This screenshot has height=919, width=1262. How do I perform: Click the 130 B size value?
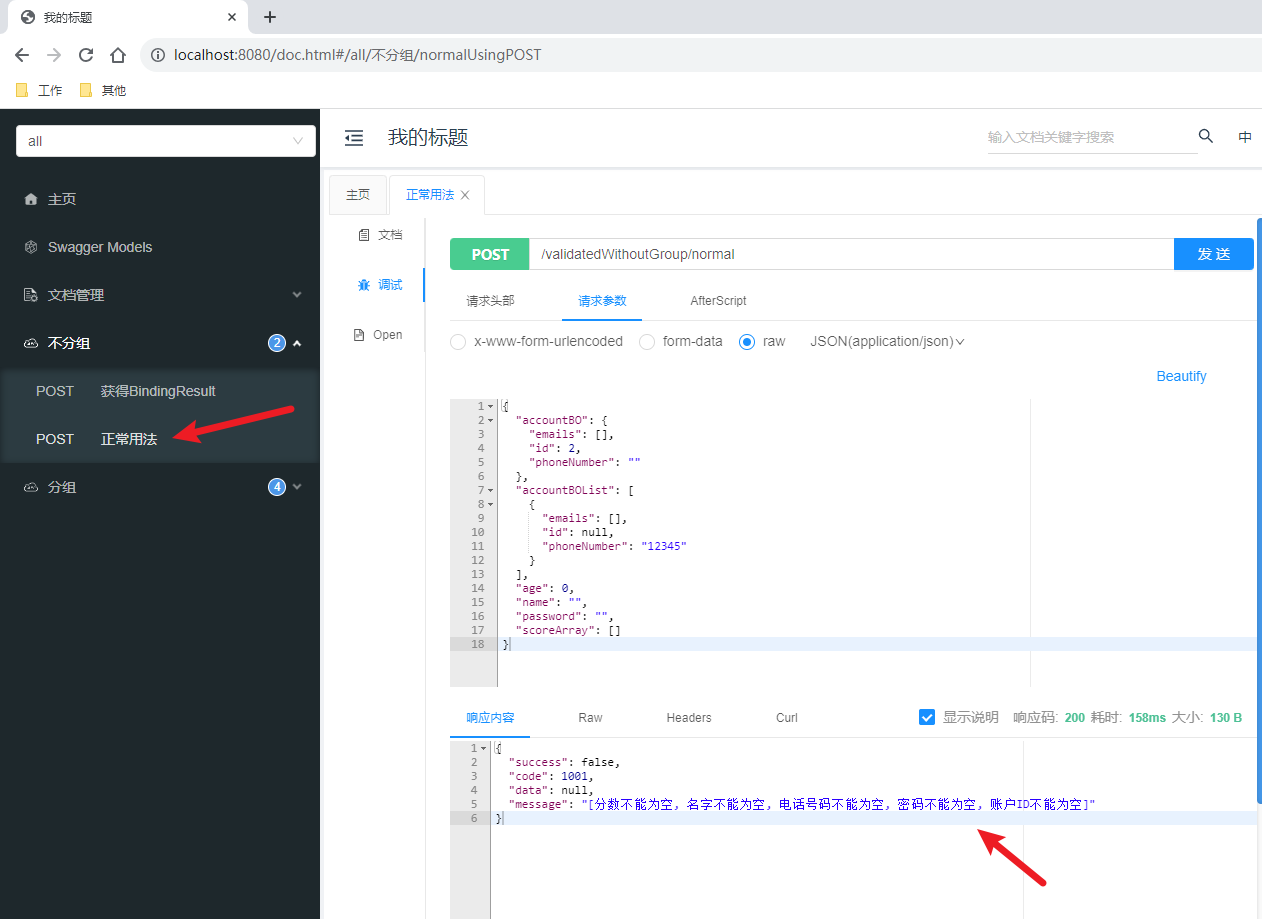(1225, 717)
